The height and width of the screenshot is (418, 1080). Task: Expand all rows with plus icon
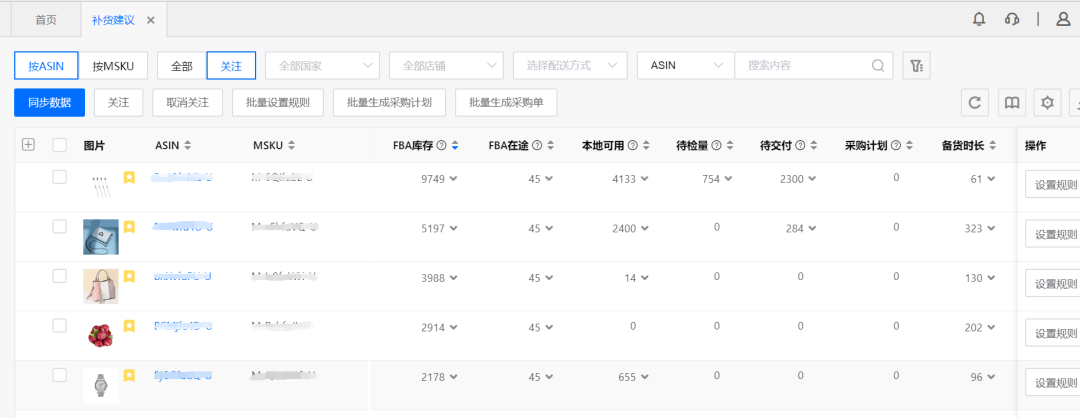(x=28, y=145)
